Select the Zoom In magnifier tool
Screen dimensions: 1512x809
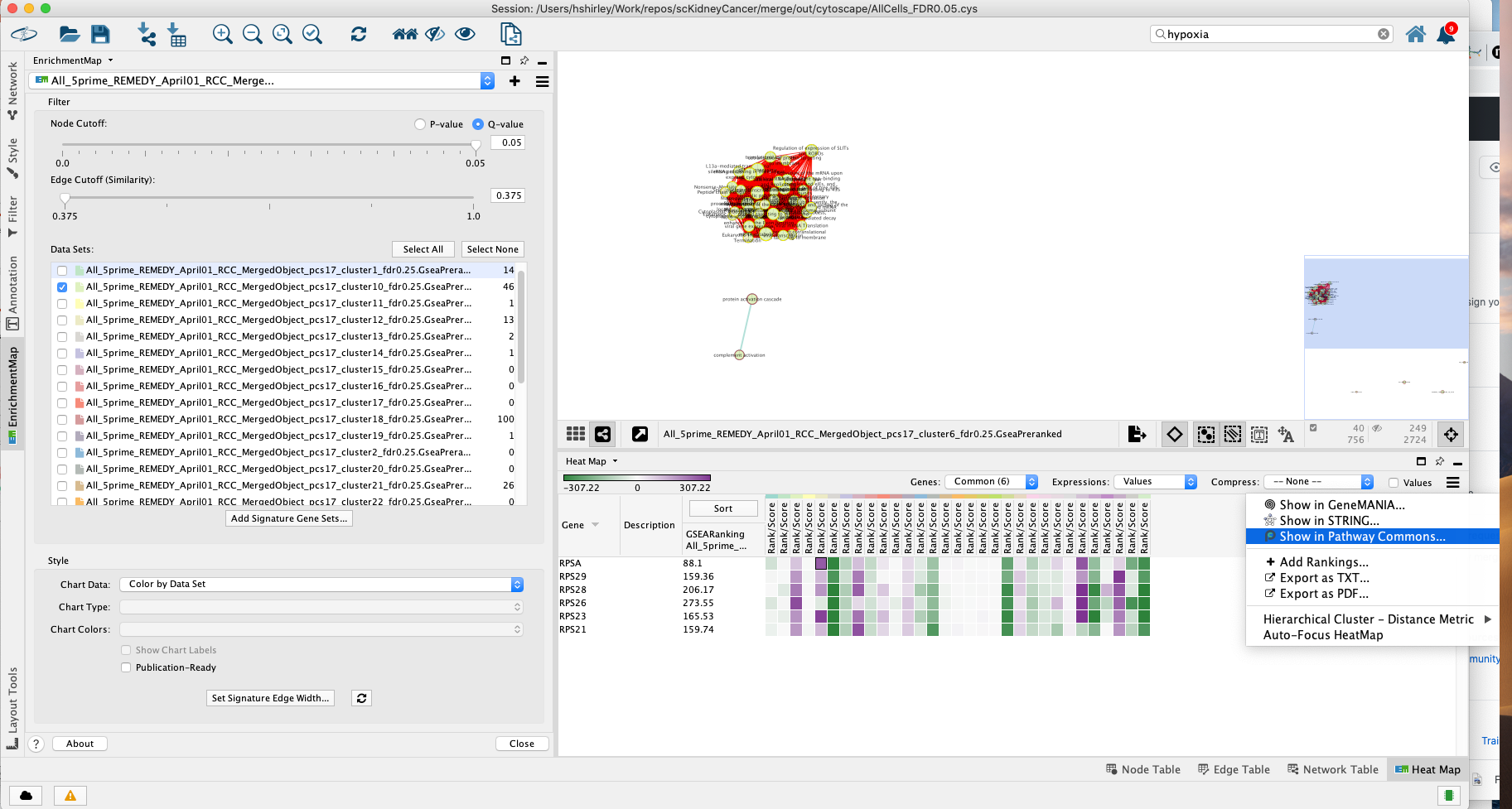tap(222, 34)
